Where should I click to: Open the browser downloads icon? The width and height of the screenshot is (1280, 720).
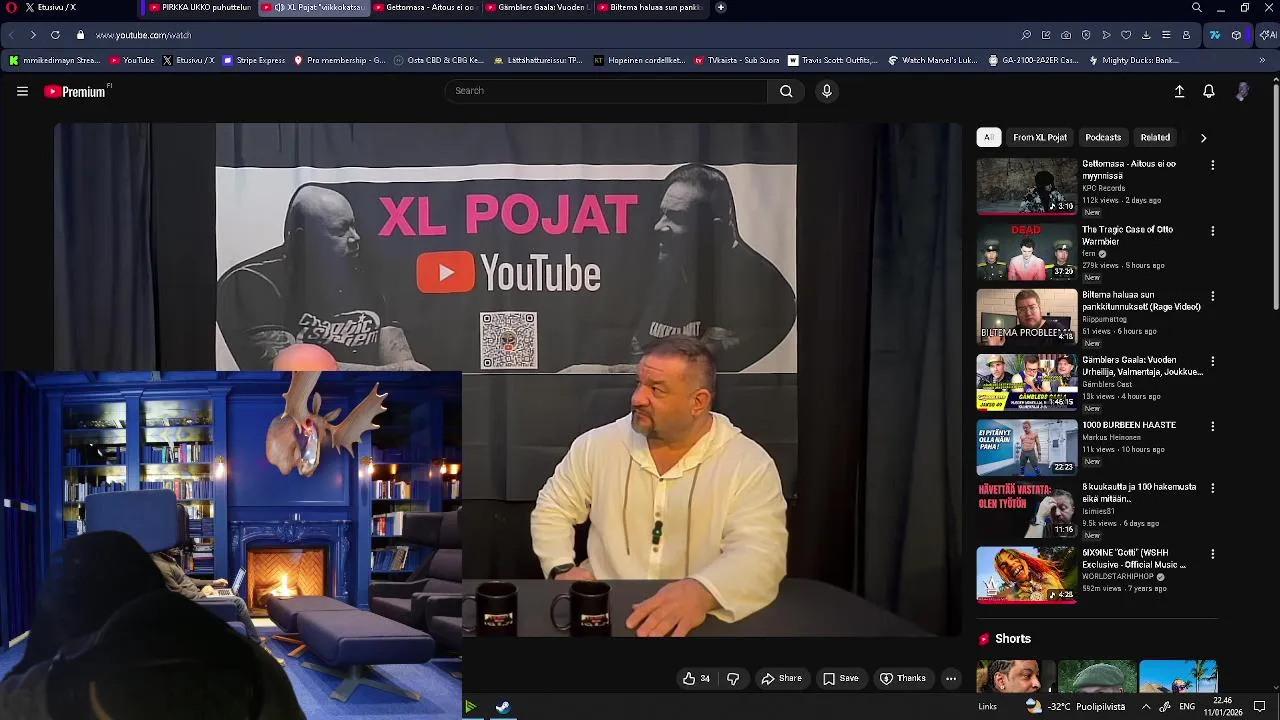coord(1146,35)
